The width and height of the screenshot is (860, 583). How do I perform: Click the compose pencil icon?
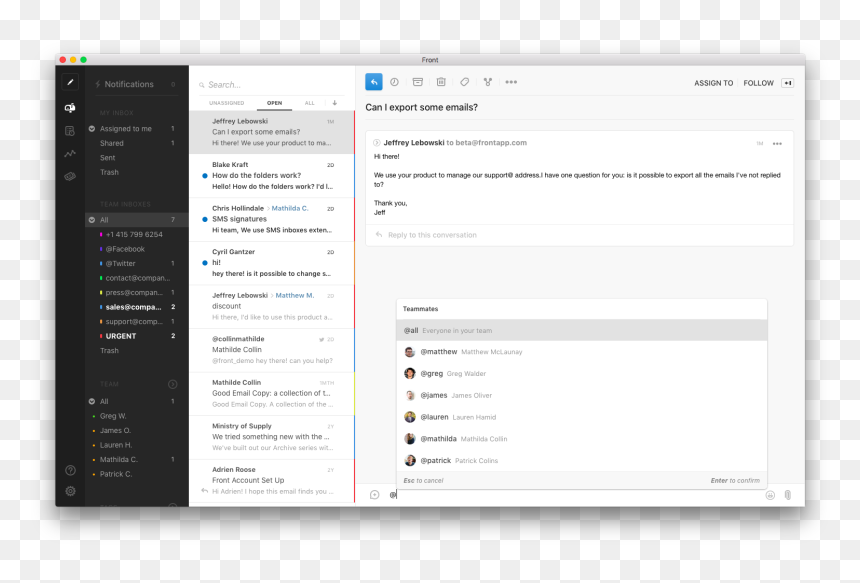coord(70,82)
